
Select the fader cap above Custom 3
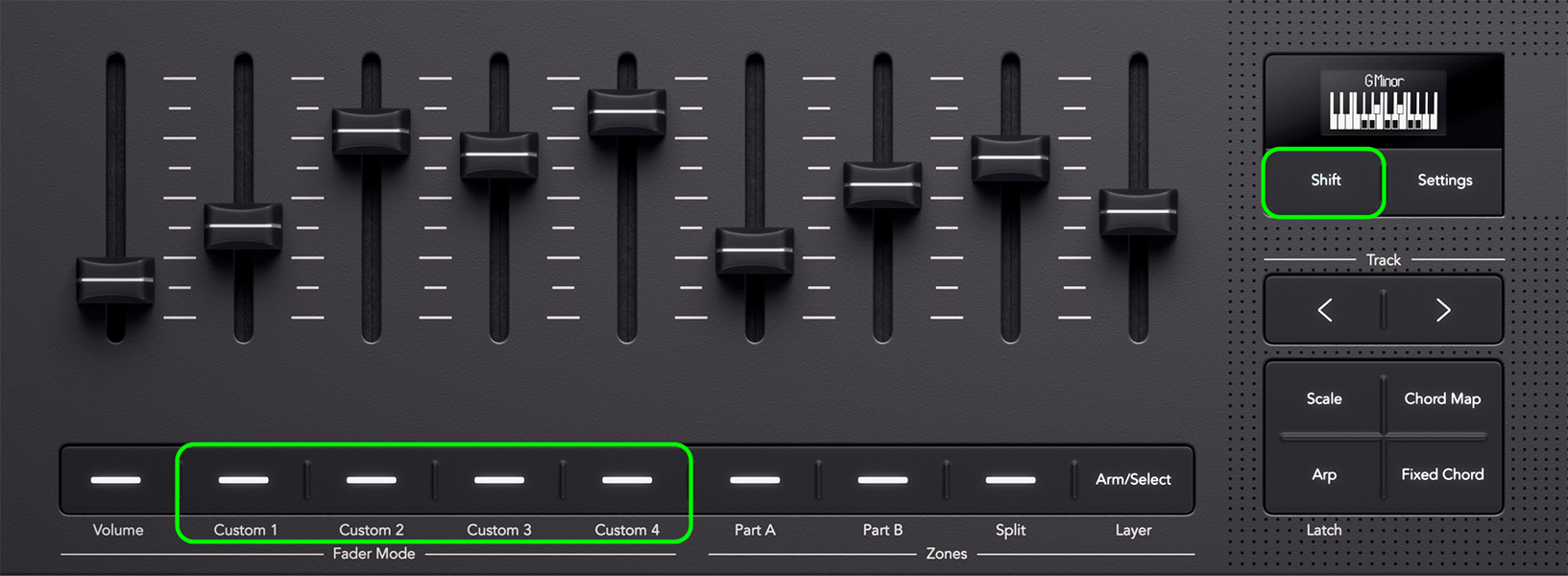(498, 155)
